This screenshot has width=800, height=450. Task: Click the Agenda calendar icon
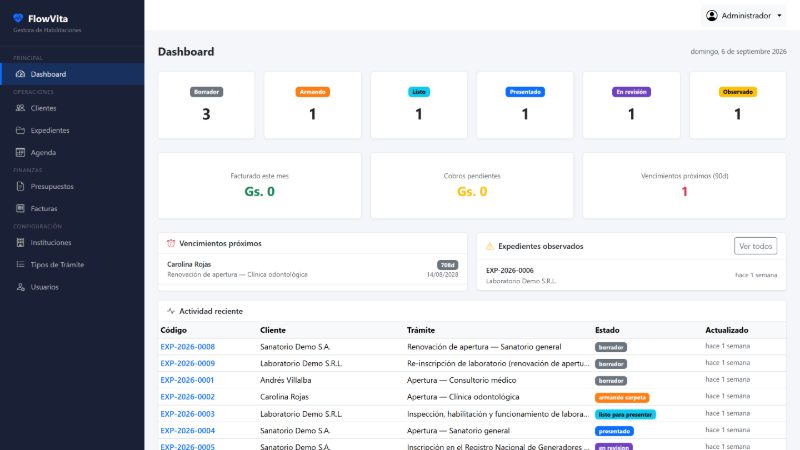[20, 152]
